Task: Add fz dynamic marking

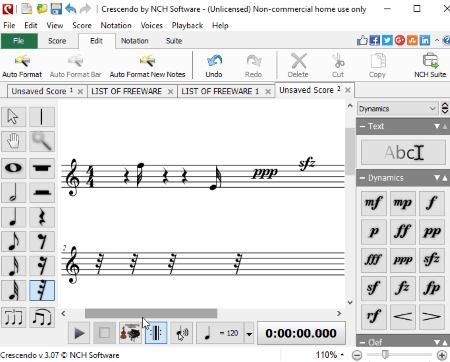Action: (x=403, y=288)
